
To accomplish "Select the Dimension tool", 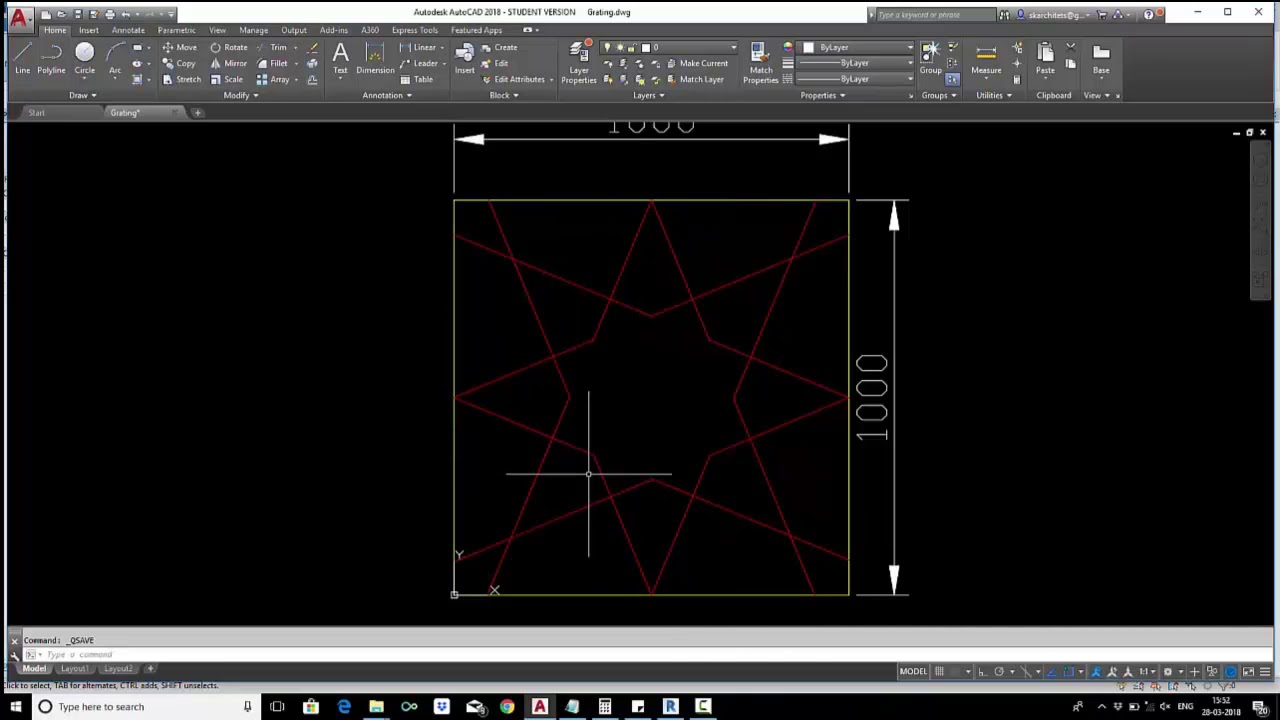I will [x=375, y=58].
